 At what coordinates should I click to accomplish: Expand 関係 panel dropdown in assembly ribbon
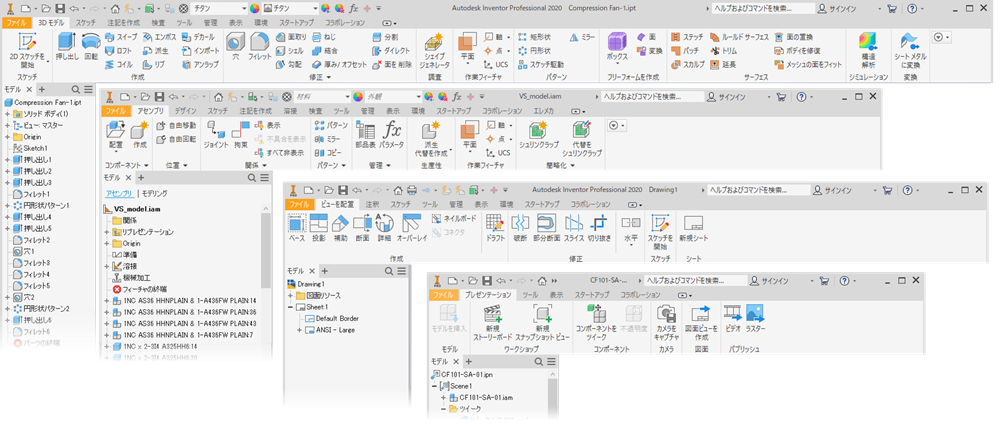[x=258, y=165]
